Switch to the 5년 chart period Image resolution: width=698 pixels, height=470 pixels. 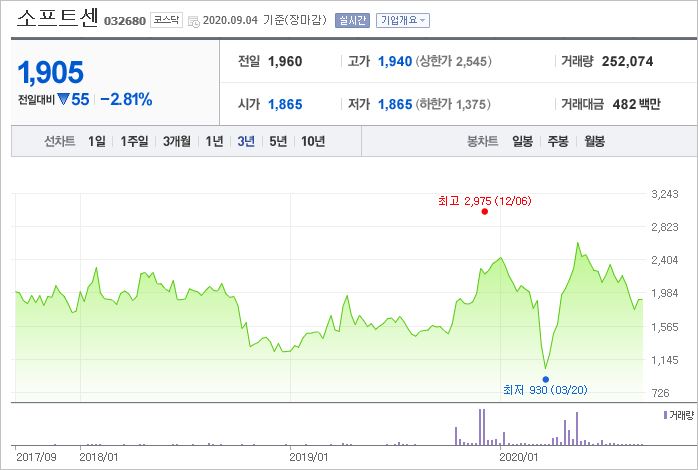(278, 142)
